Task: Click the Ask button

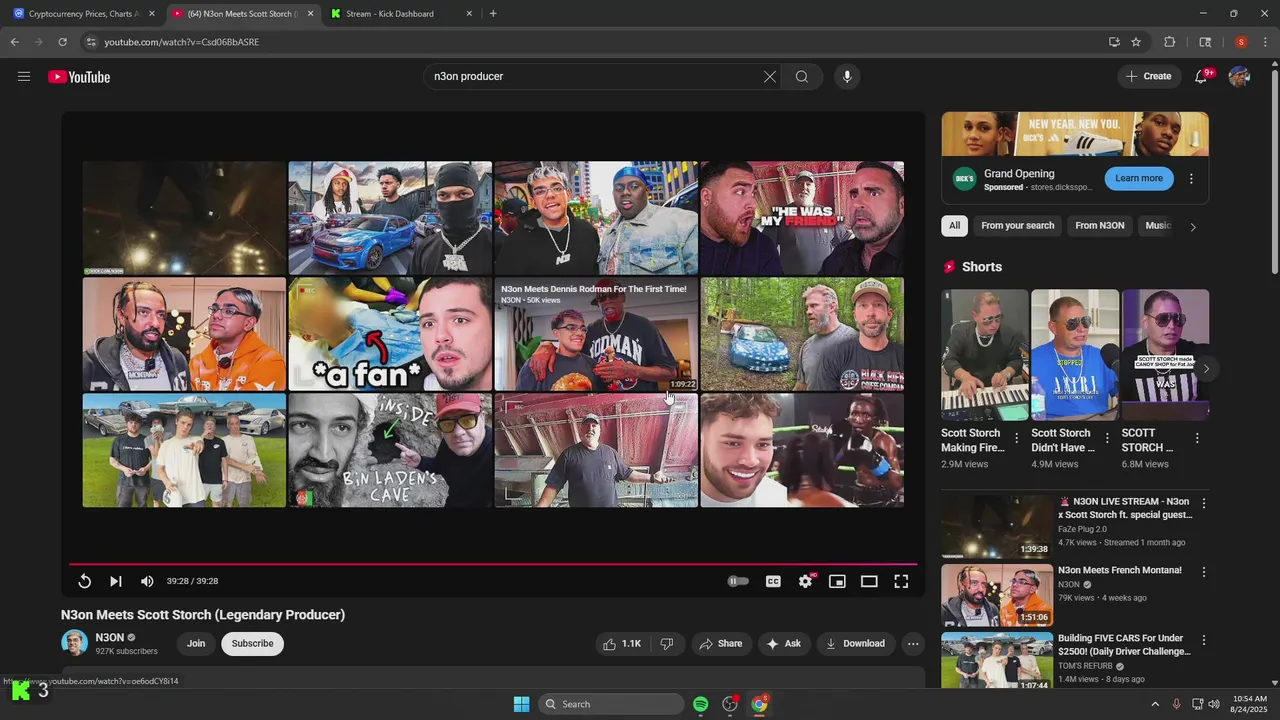Action: pyautogui.click(x=784, y=644)
